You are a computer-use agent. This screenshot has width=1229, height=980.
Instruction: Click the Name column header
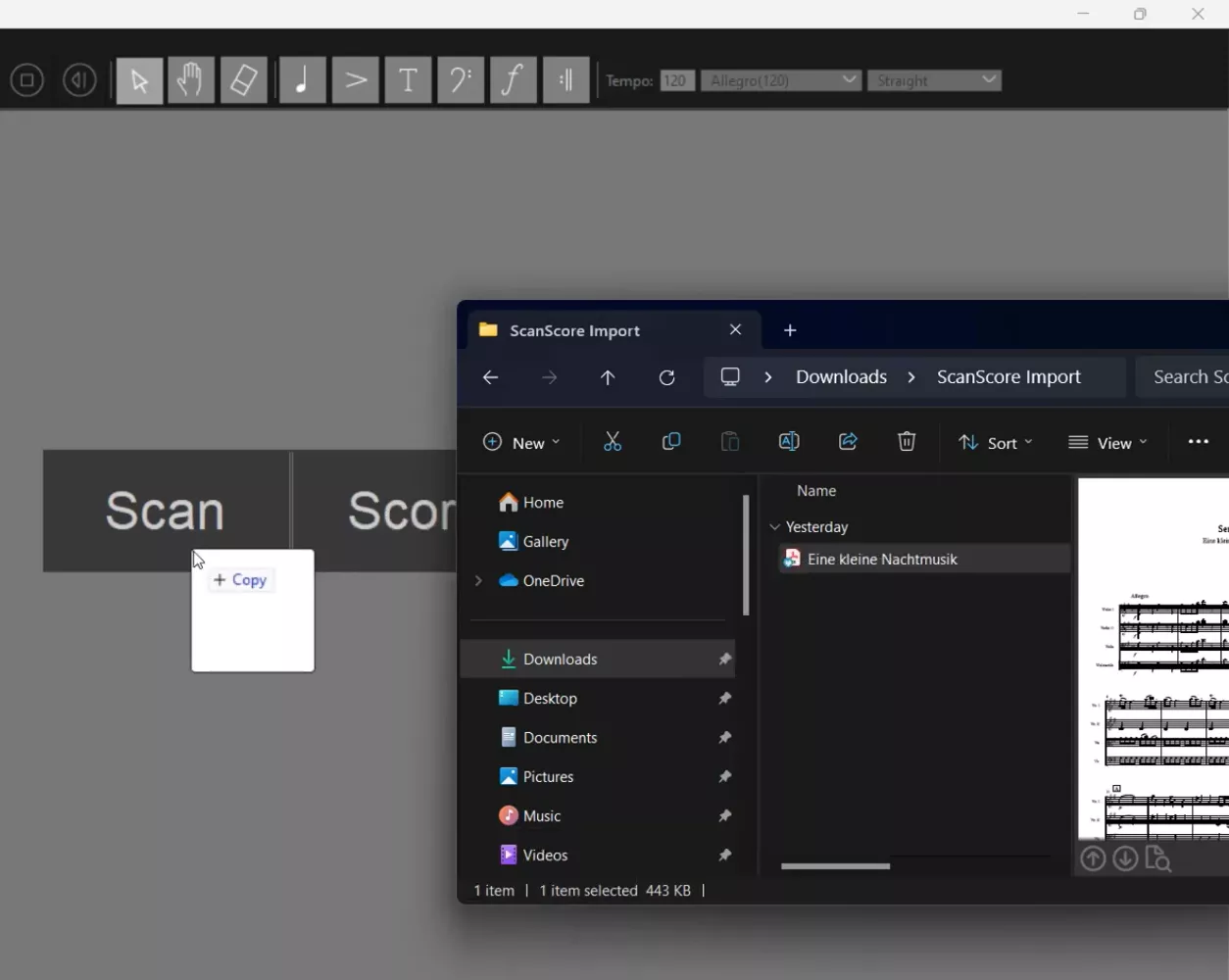pos(816,491)
